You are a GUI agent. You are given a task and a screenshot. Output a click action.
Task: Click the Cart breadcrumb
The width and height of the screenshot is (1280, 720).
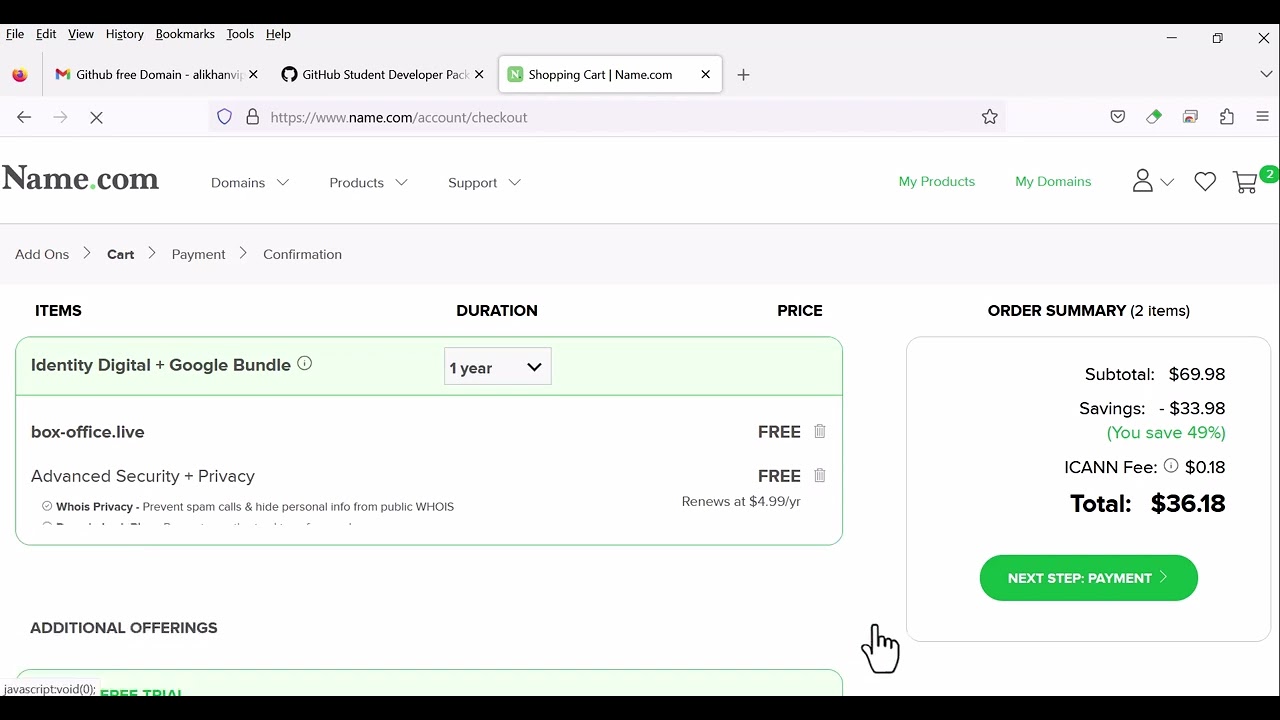120,254
